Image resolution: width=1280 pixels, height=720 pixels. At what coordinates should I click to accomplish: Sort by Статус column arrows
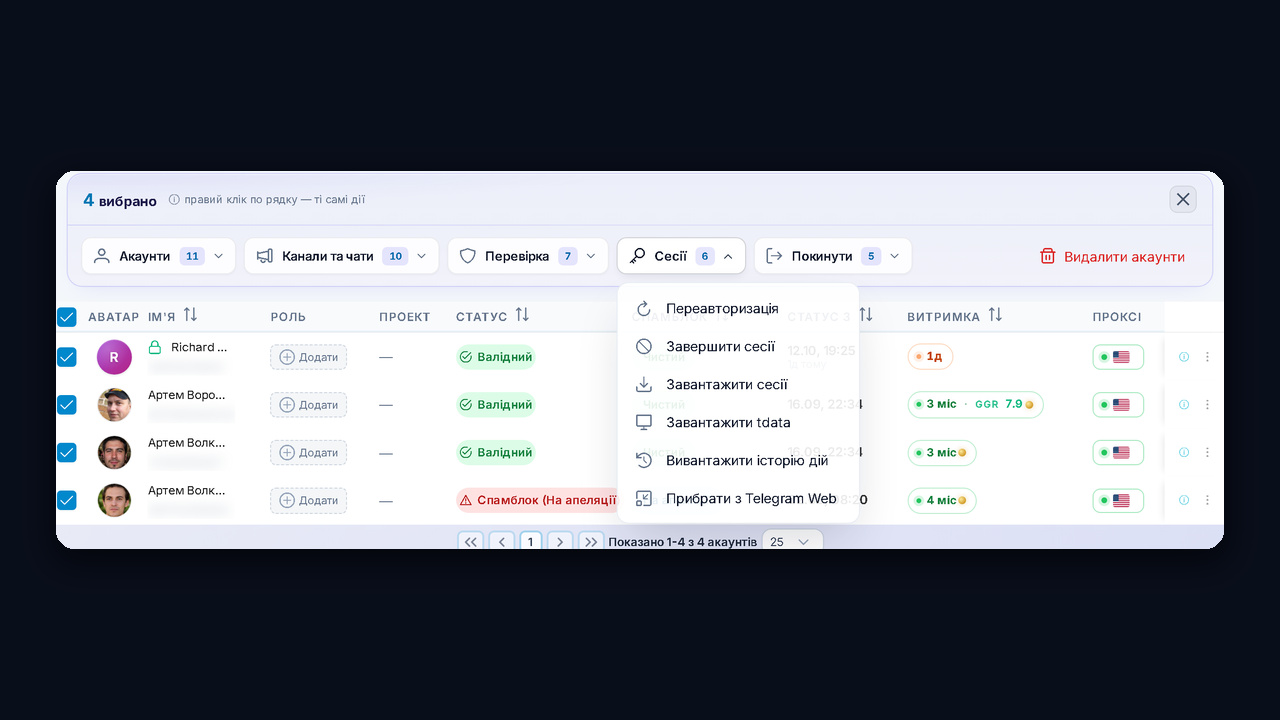pos(522,315)
